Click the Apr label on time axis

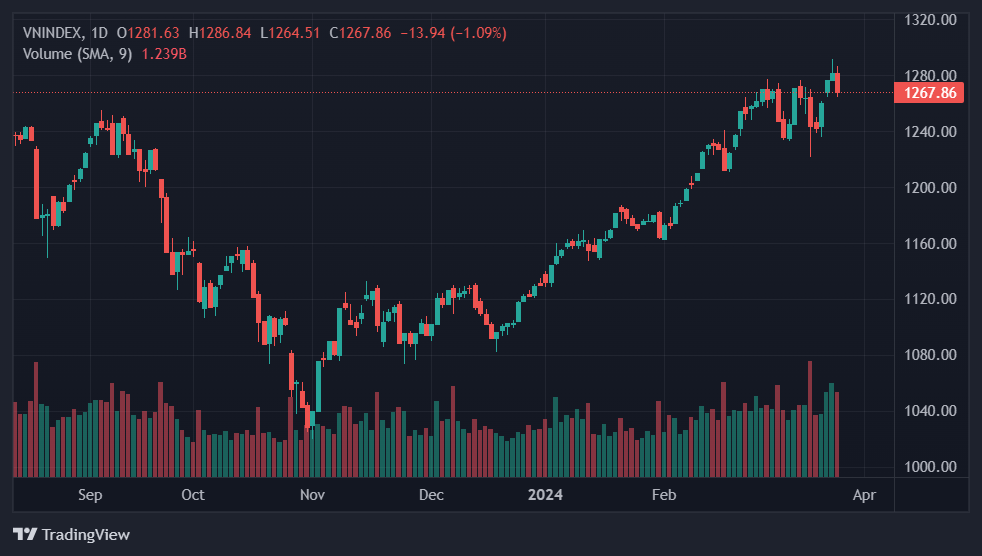point(866,495)
